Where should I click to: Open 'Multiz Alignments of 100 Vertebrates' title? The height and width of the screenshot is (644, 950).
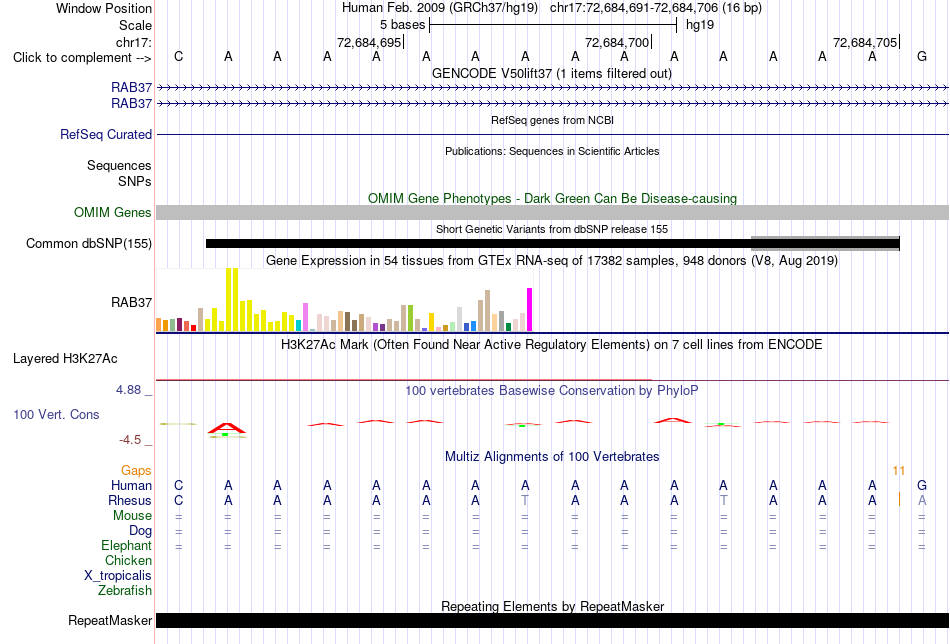[x=552, y=456]
